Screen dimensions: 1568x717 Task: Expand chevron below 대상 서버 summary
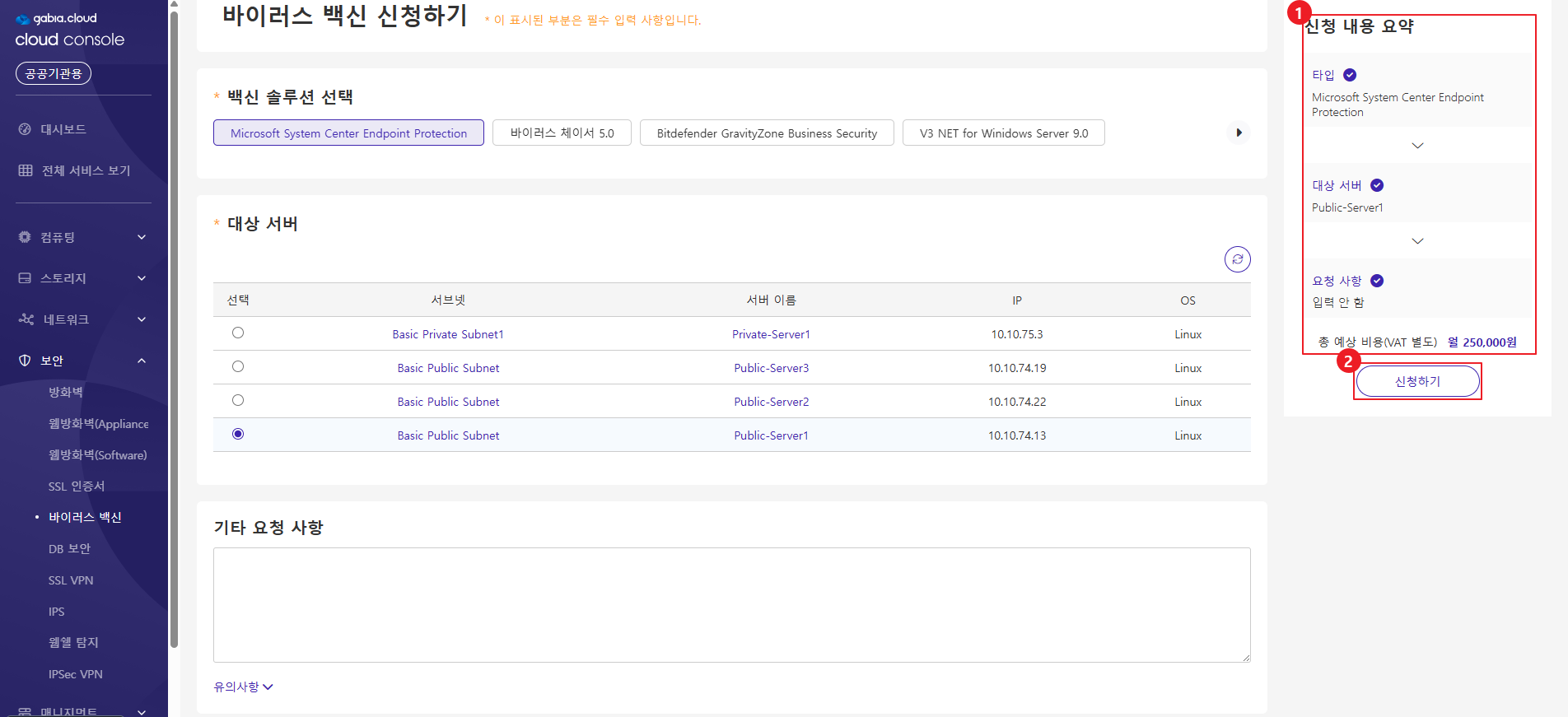[x=1417, y=241]
